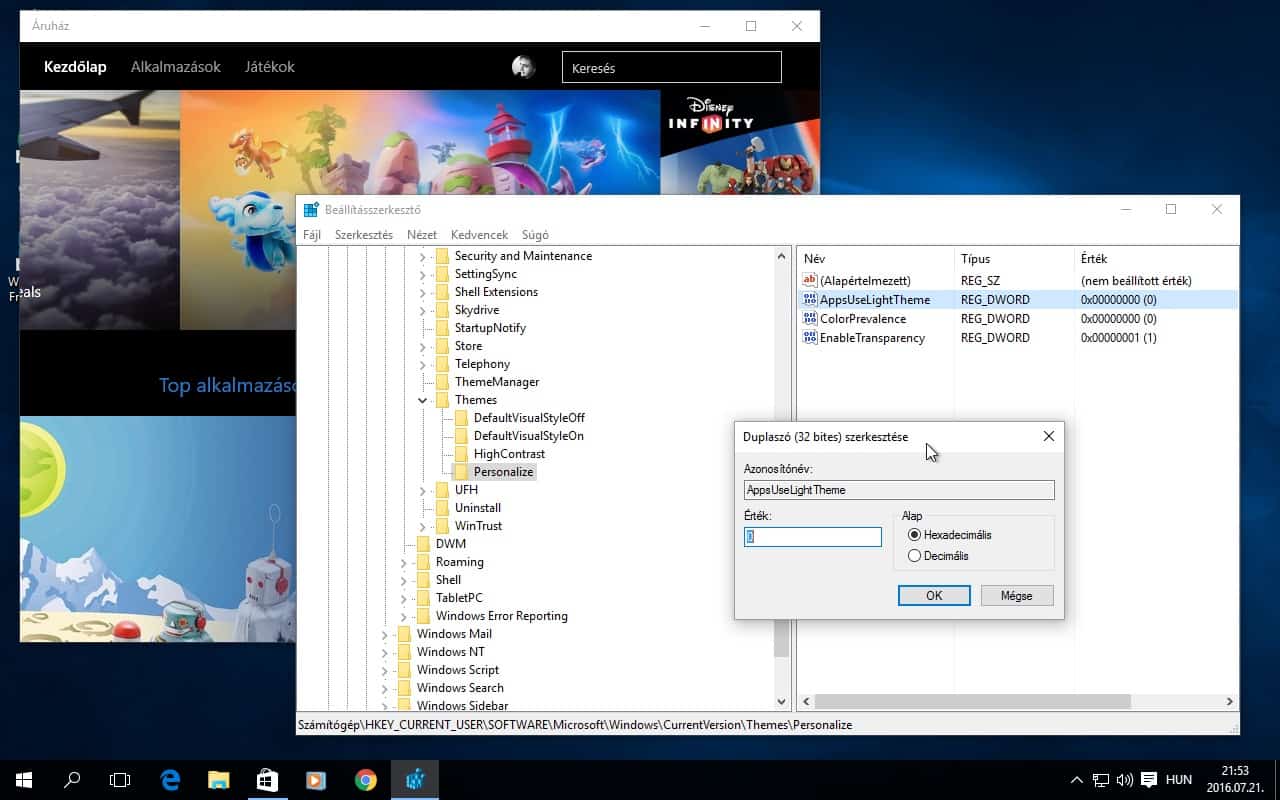Screen dimensions: 1280x800
Task: Select DefaultVisualStyleOn folder icon
Action: 461,436
